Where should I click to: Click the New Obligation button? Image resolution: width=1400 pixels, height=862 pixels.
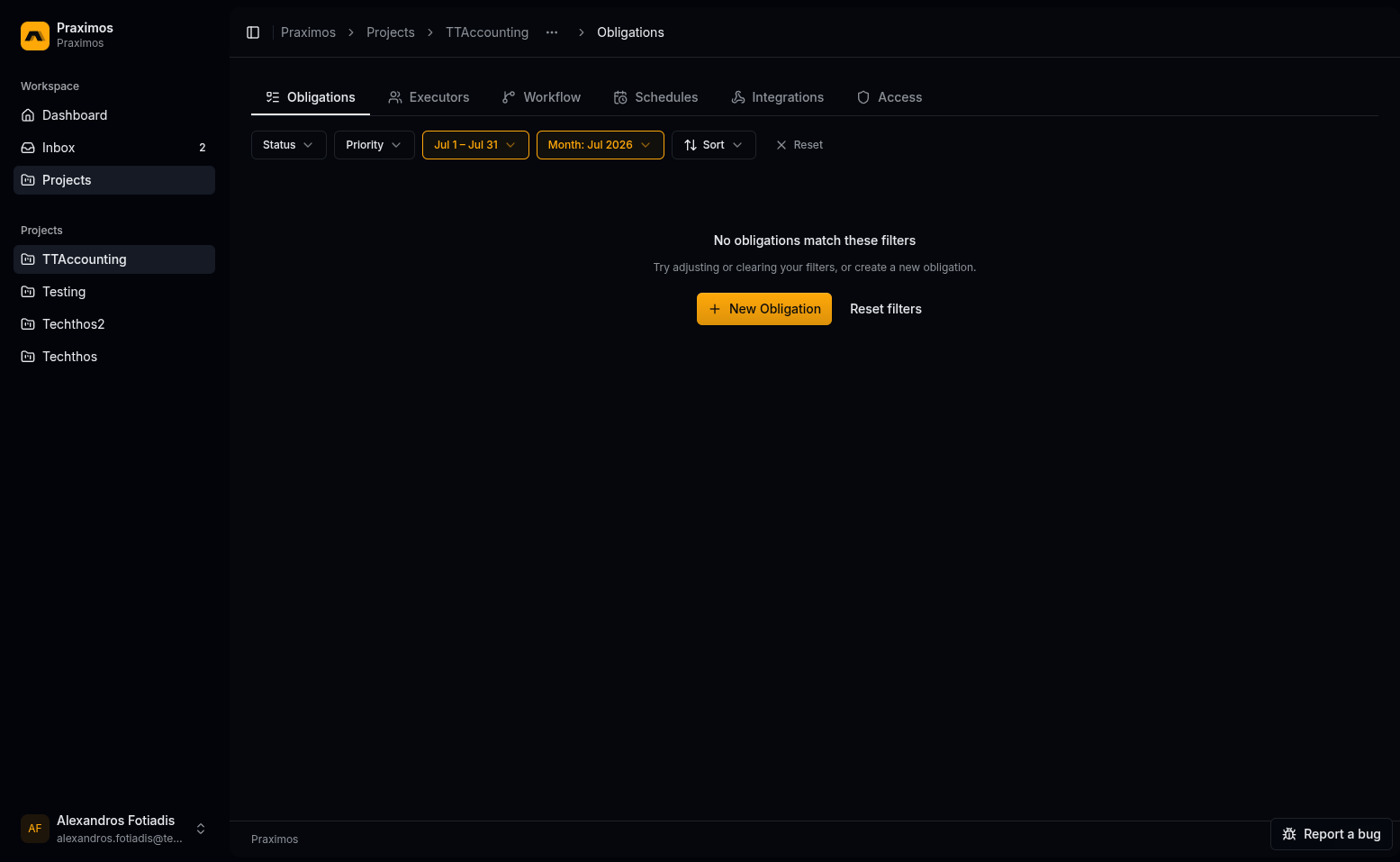click(x=764, y=309)
